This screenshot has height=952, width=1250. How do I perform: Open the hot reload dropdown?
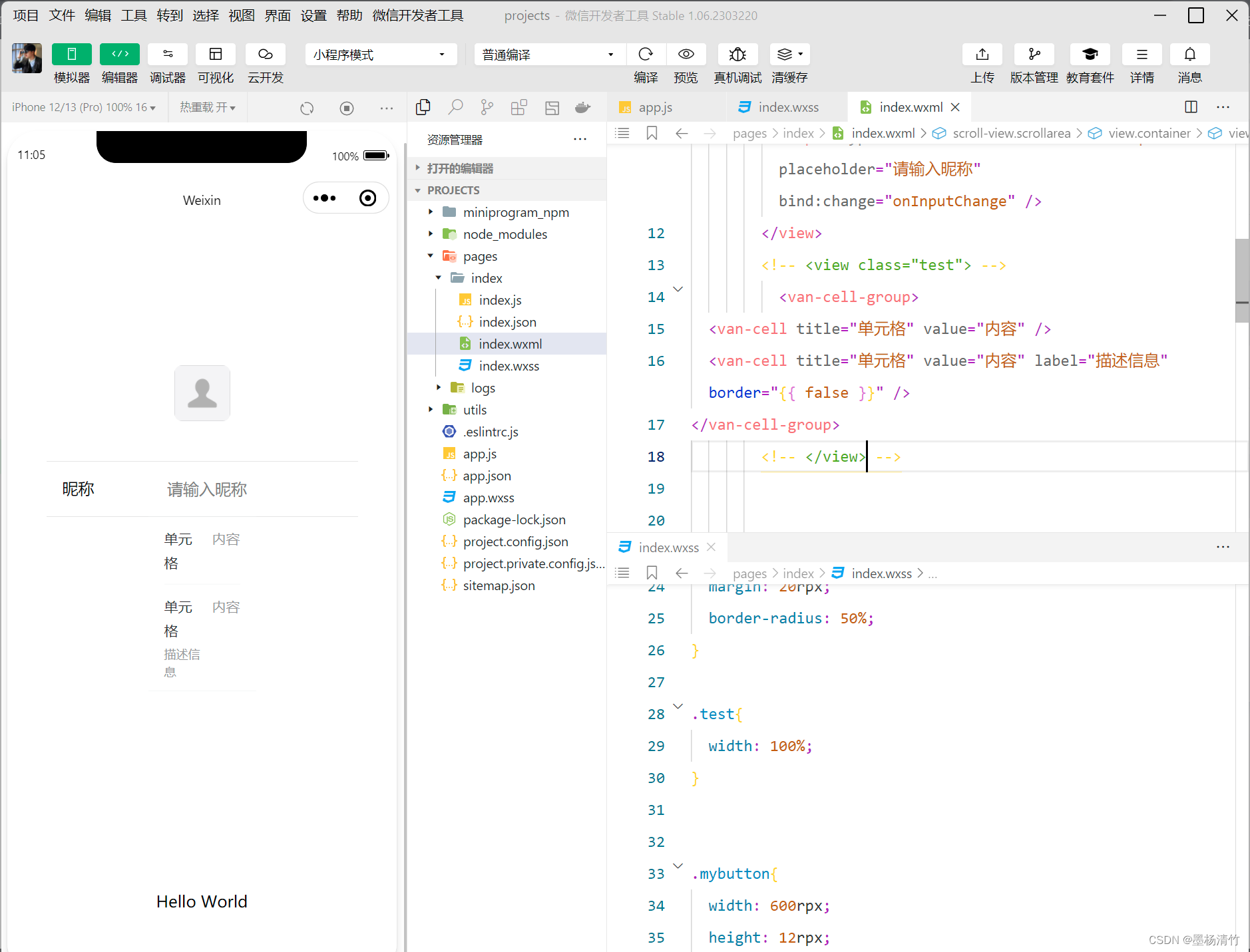click(208, 107)
